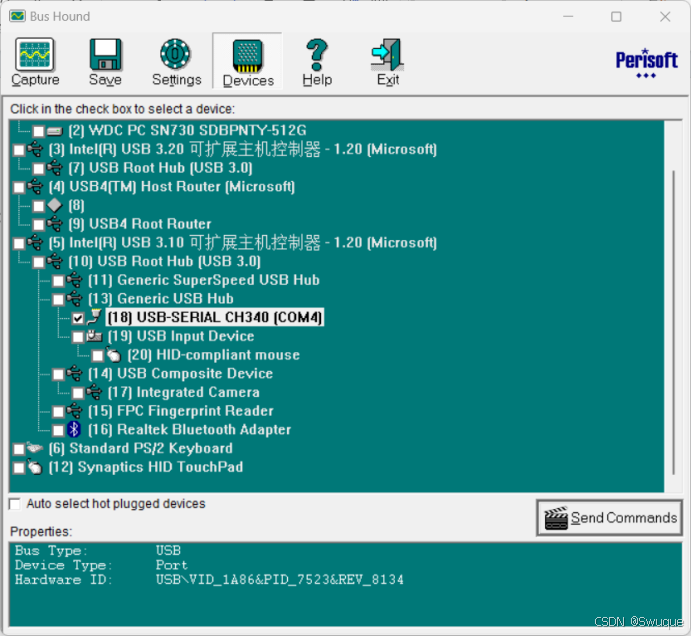Screen dimensions: 692x636
Task: Check the WDC PC SN730 checkbox
Action: tap(39, 131)
